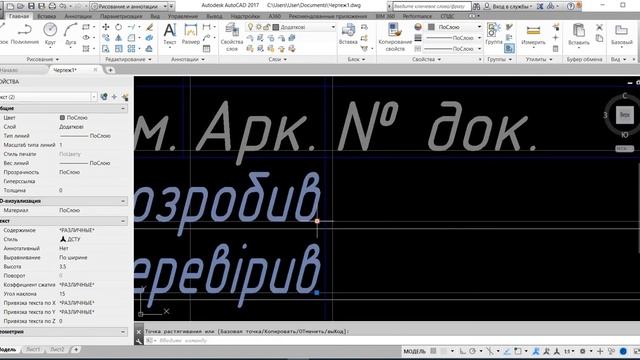Select the Polyline (Полилиния) tool
640x360 pixels.
[x=24, y=33]
